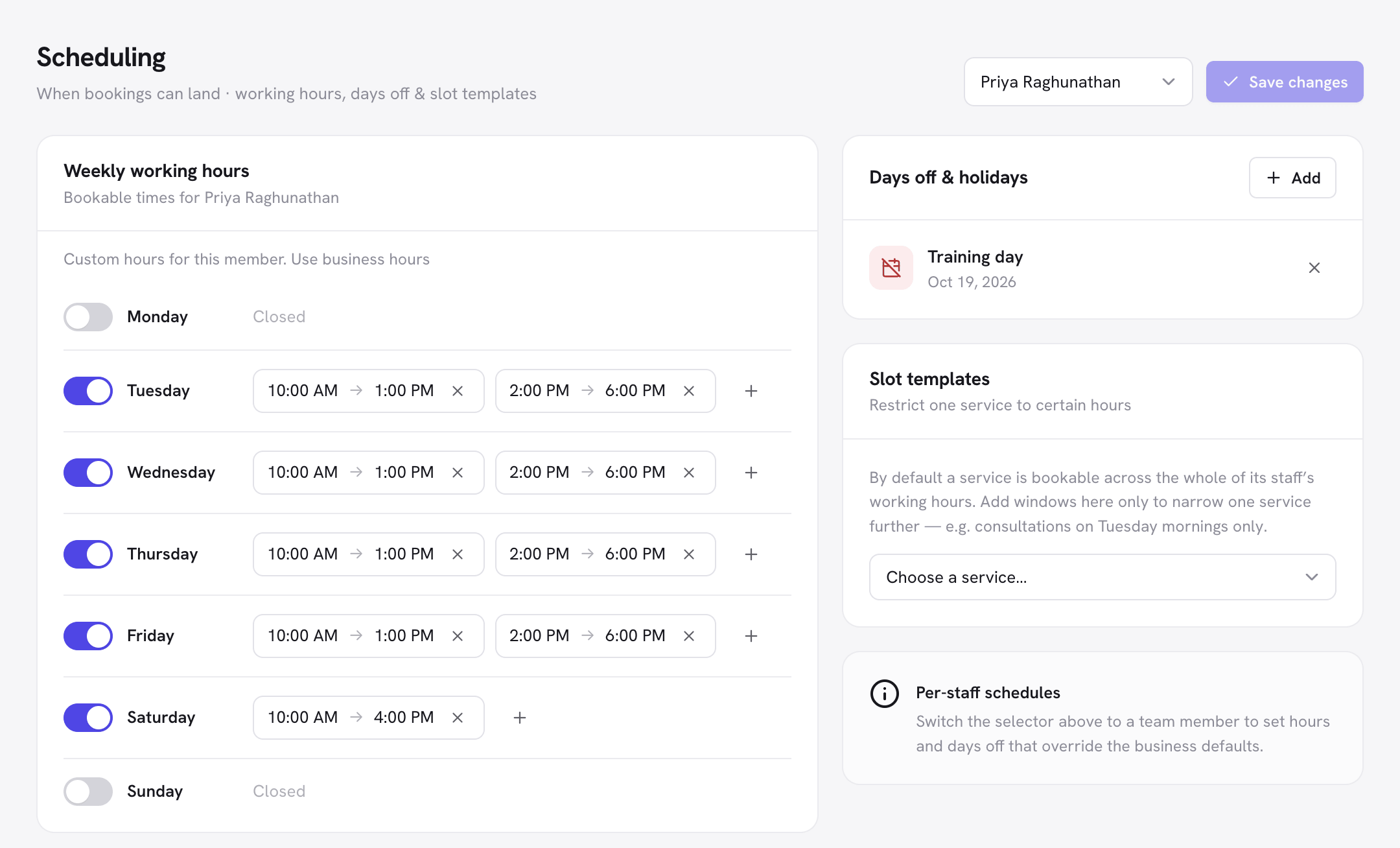Open the Priya Raghunathan staff selector
1400x848 pixels.
click(1079, 82)
